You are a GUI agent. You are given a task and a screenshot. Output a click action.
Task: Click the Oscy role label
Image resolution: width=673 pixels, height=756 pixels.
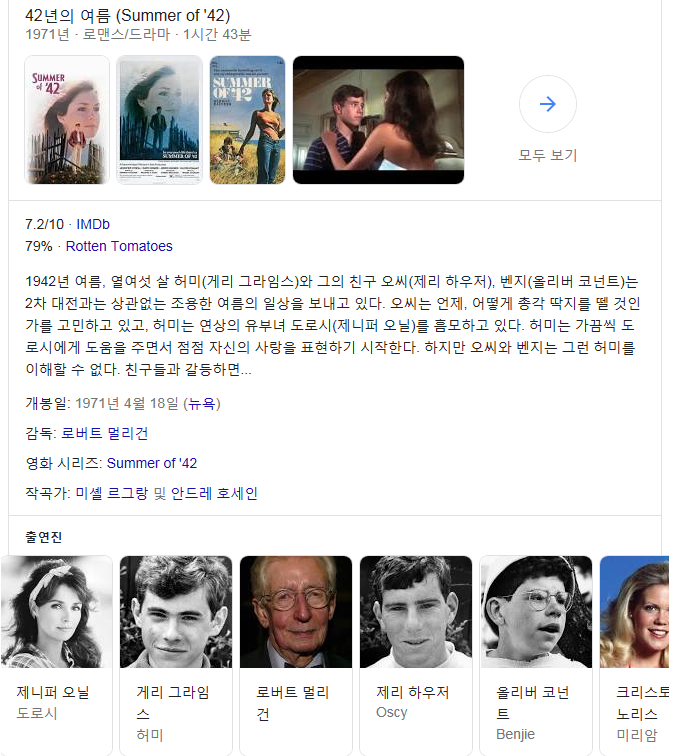coord(391,712)
